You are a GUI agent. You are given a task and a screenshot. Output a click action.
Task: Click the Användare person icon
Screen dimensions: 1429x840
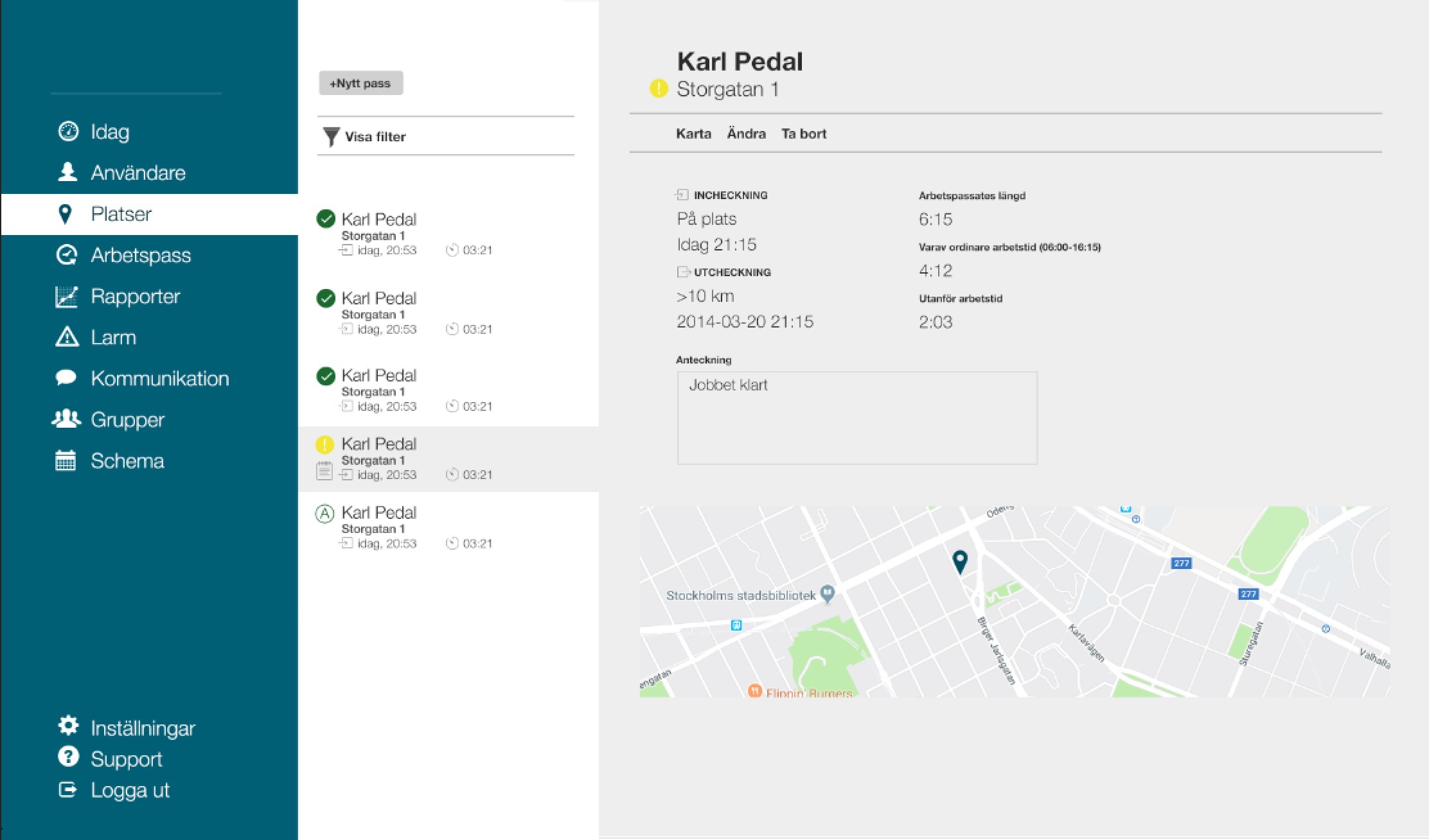(67, 172)
